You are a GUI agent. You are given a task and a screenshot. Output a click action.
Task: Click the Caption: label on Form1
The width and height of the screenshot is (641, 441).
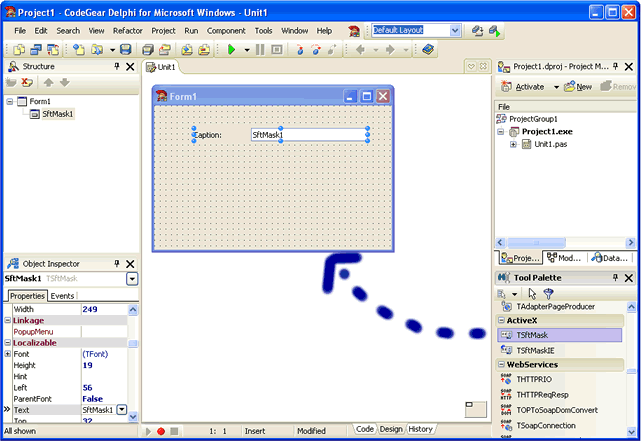point(208,135)
